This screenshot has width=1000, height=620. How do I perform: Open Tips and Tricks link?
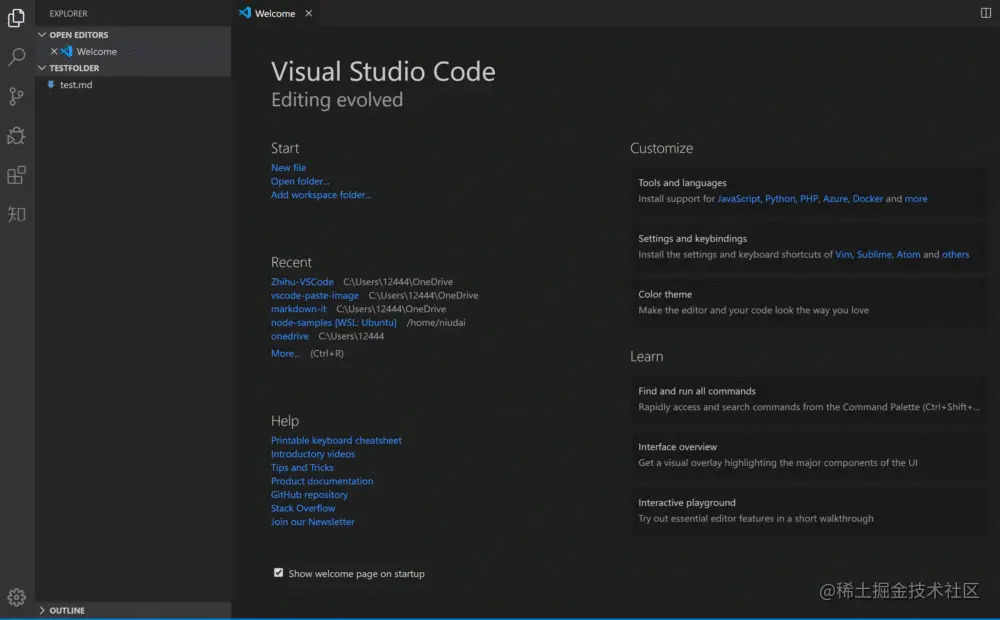[302, 468]
